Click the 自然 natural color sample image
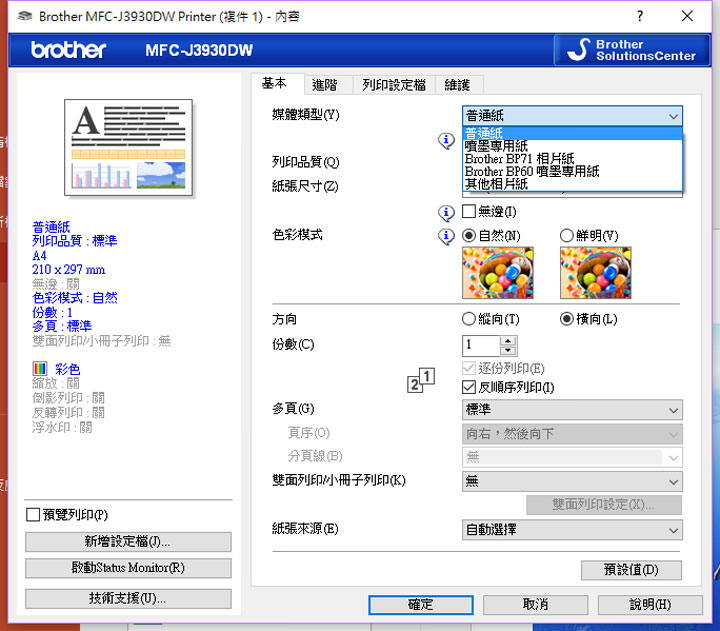 coord(498,273)
